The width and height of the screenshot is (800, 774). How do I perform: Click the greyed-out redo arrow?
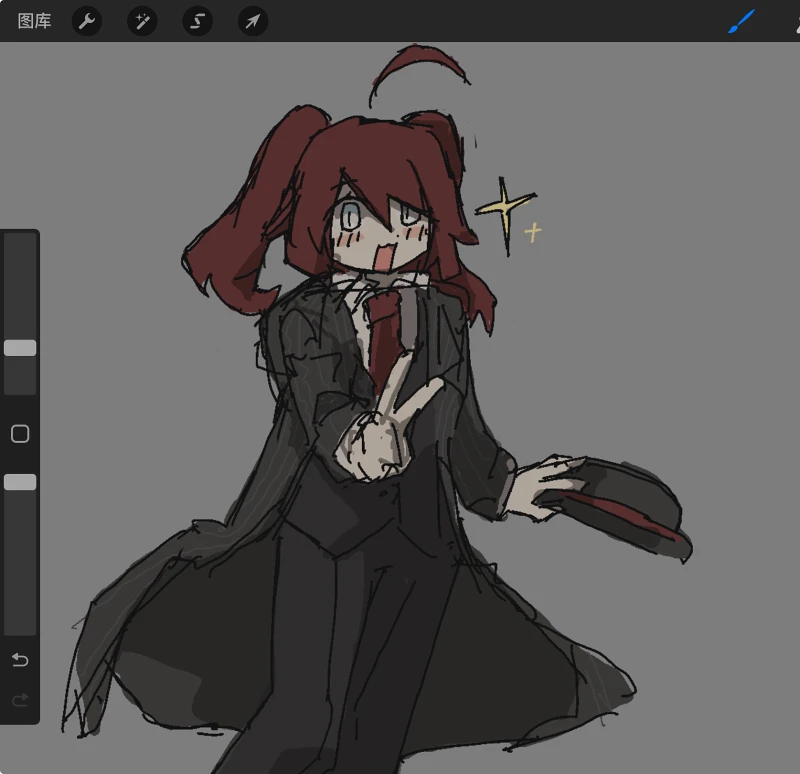[x=20, y=700]
